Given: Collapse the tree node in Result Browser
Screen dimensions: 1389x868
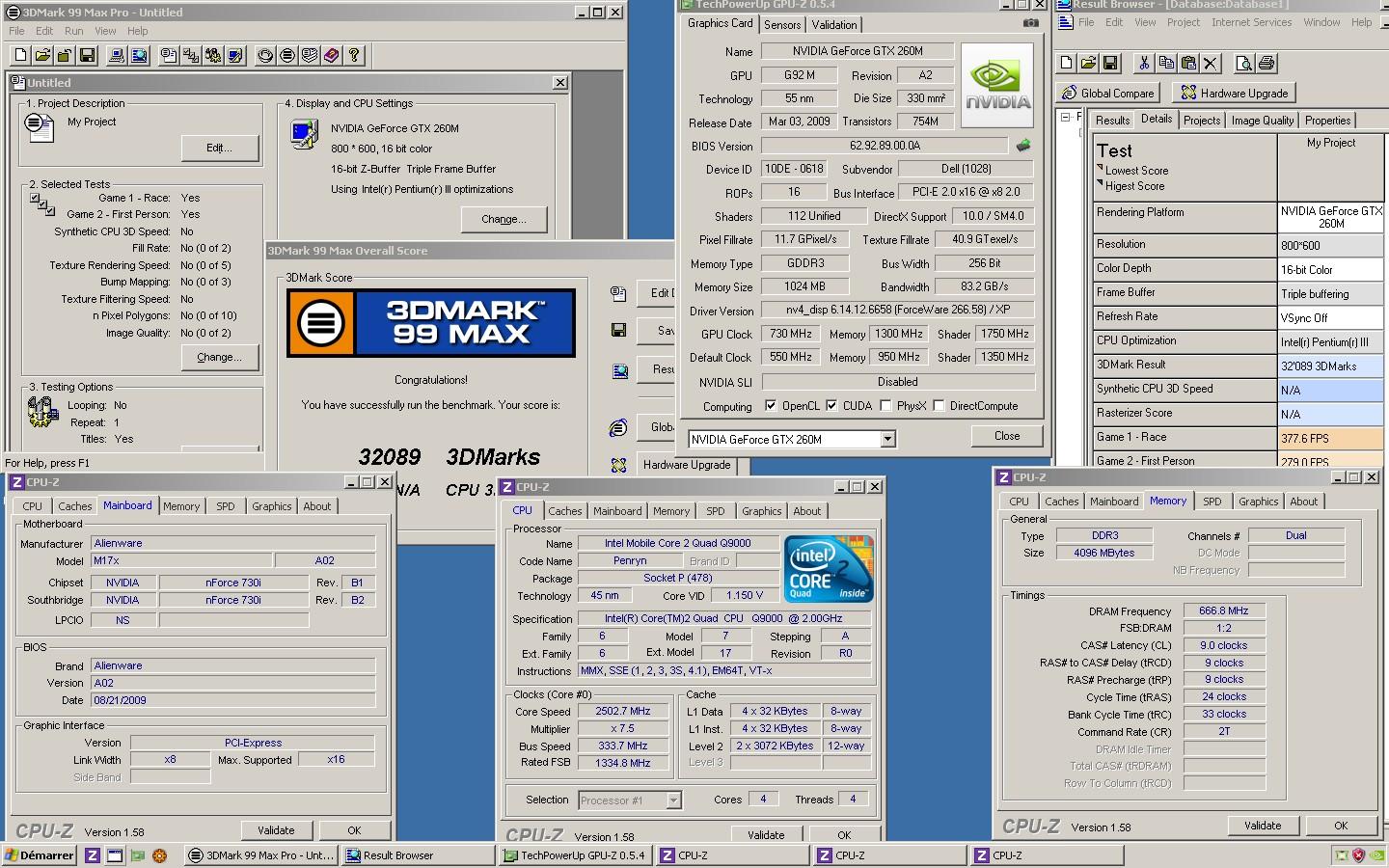Looking at the screenshot, I should (x=1066, y=117).
